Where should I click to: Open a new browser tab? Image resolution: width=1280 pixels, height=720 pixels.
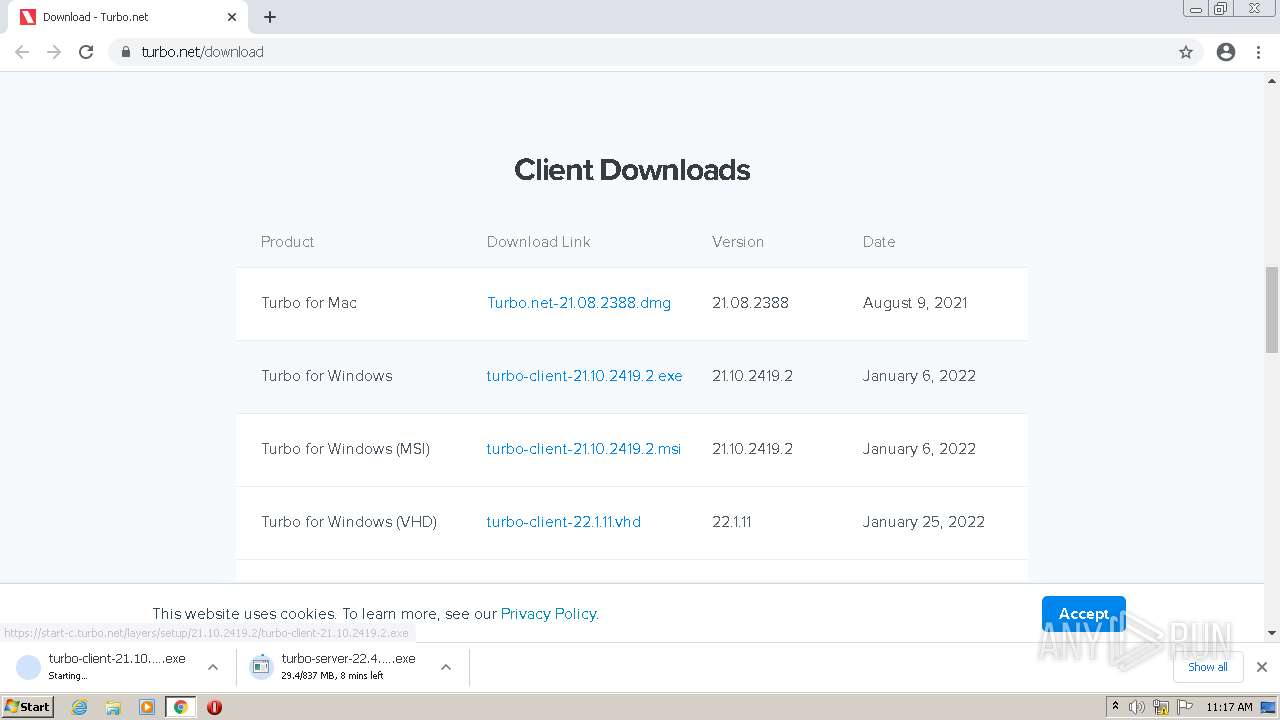coord(270,17)
